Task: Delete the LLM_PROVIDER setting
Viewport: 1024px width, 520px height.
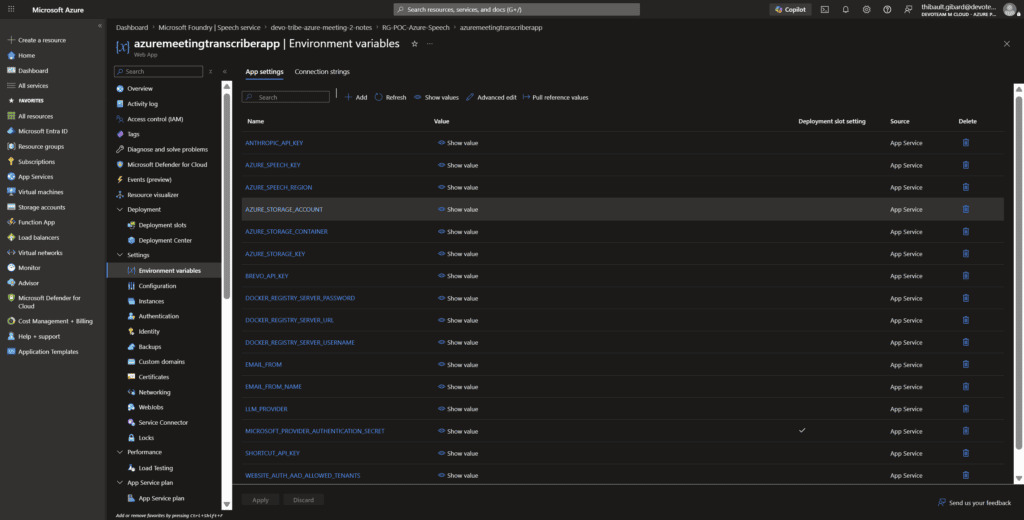Action: [966, 408]
